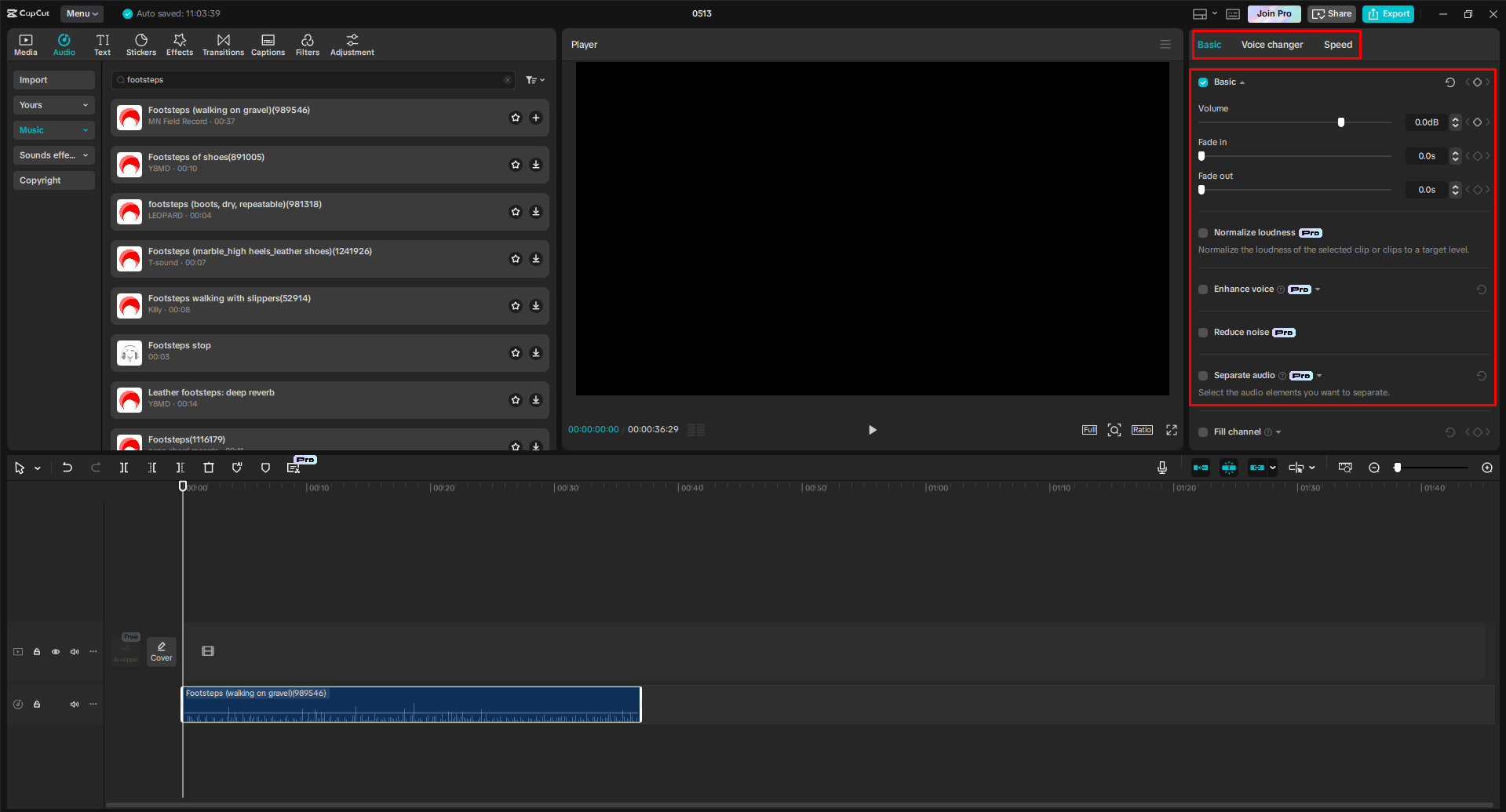Click the Delete icon in the timeline toolbar

point(209,467)
